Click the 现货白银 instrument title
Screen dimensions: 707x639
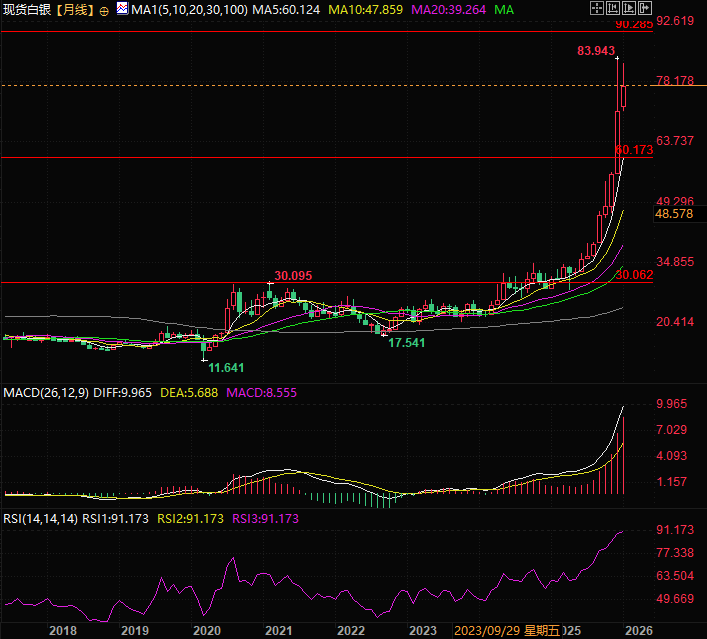(x=27, y=9)
